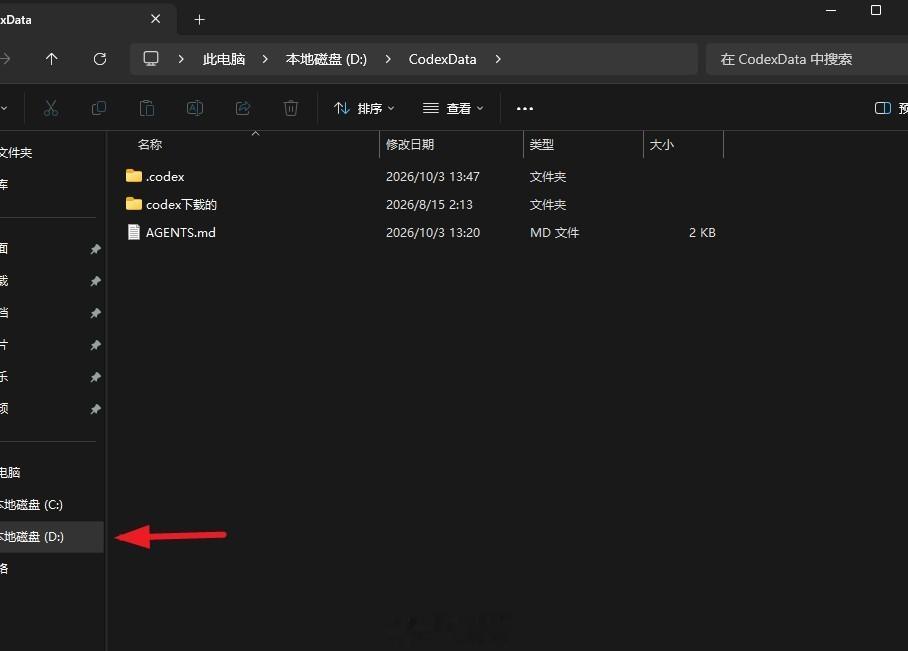
Task: Select the codex下载的 folder name
Action: pos(181,204)
